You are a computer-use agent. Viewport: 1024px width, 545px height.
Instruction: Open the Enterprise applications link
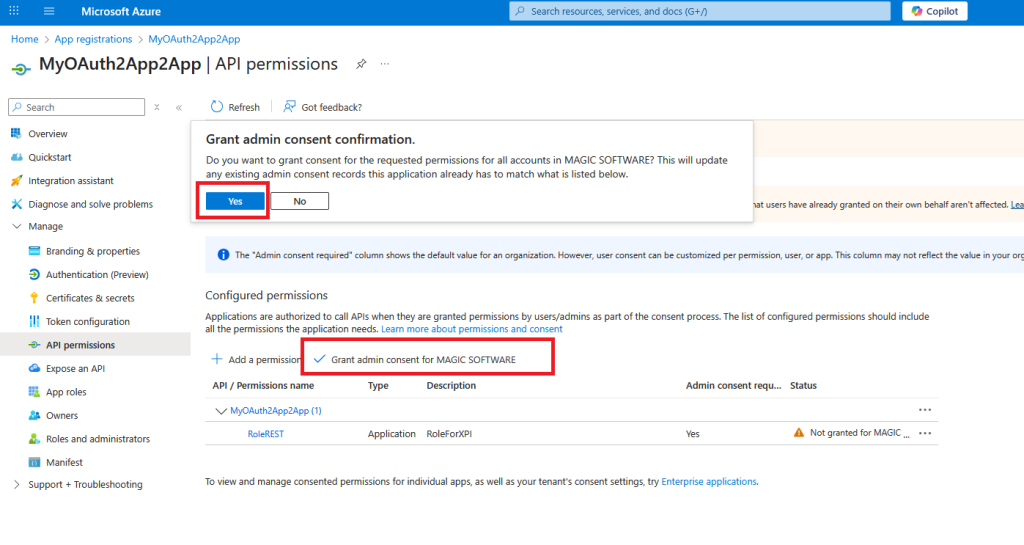[709, 482]
